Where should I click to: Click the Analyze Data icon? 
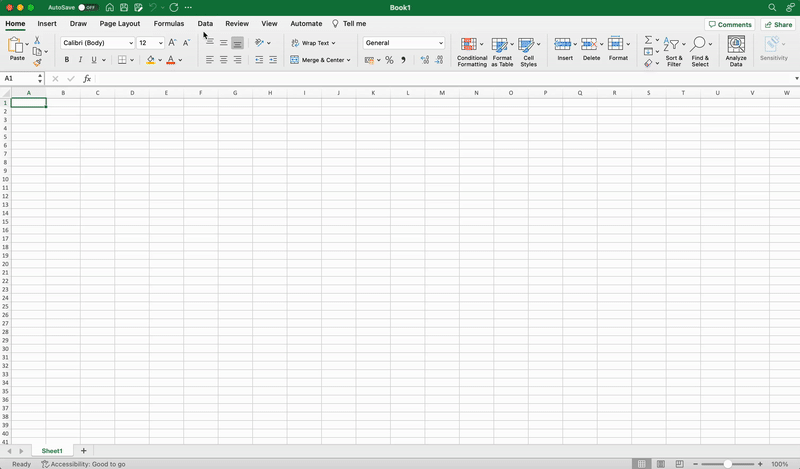click(x=736, y=50)
